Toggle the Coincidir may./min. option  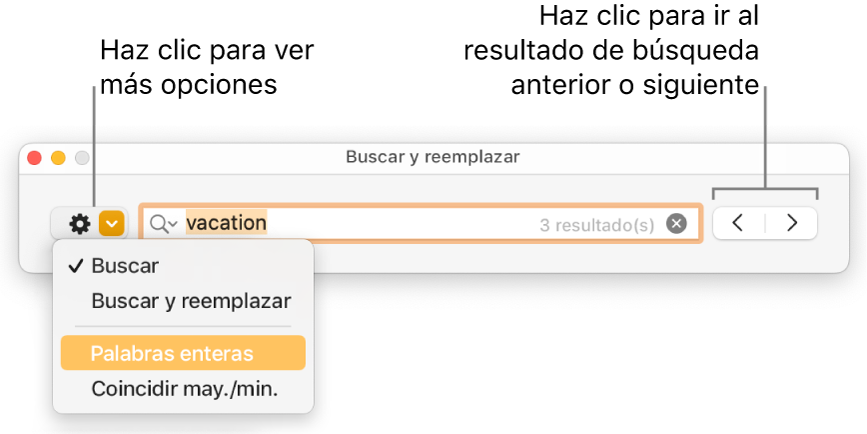[x=184, y=388]
